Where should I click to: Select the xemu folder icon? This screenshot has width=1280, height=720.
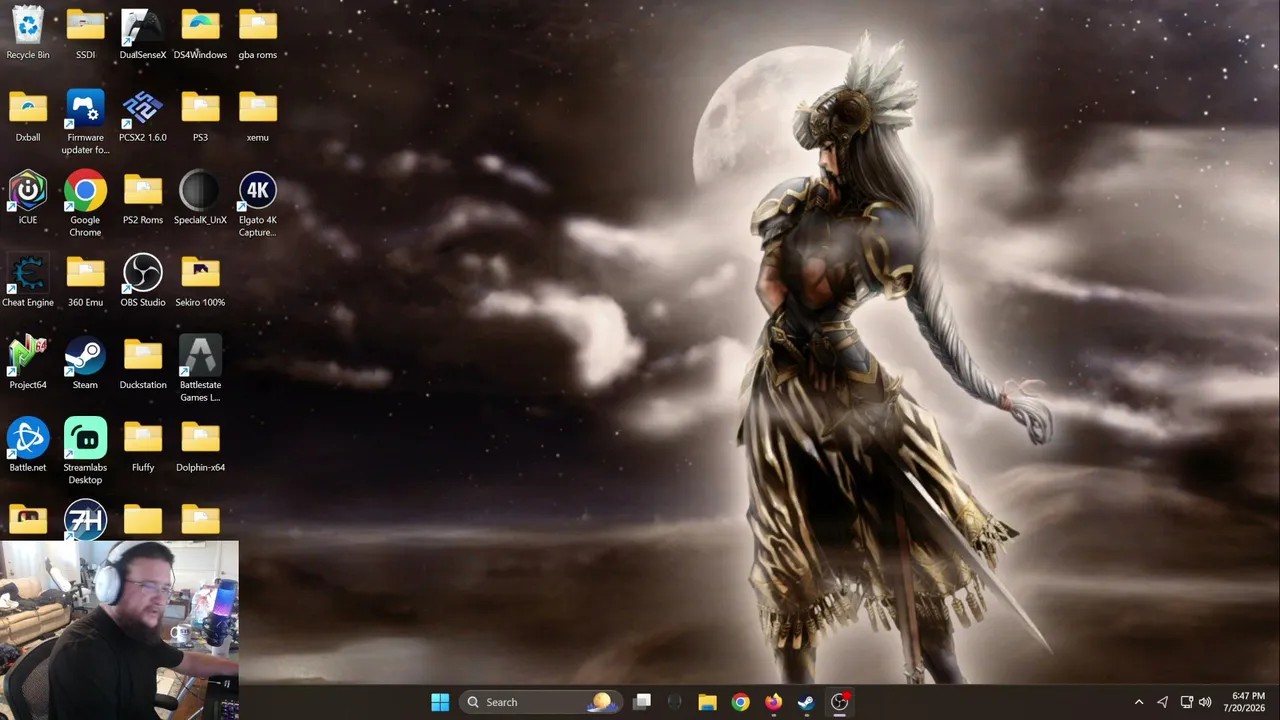258,116
